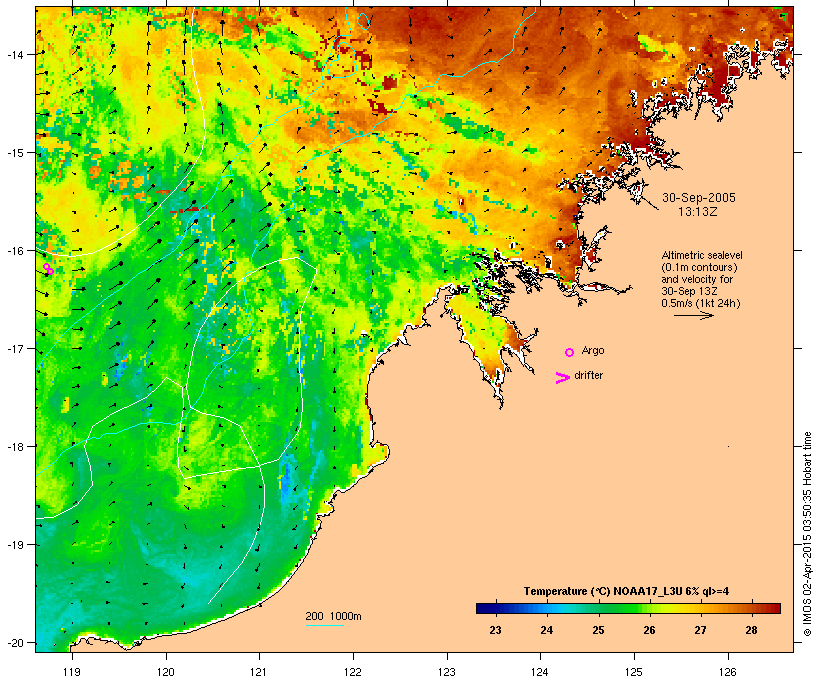Click the latitude axis label -18
The height and width of the screenshot is (680, 820).
click(15, 446)
